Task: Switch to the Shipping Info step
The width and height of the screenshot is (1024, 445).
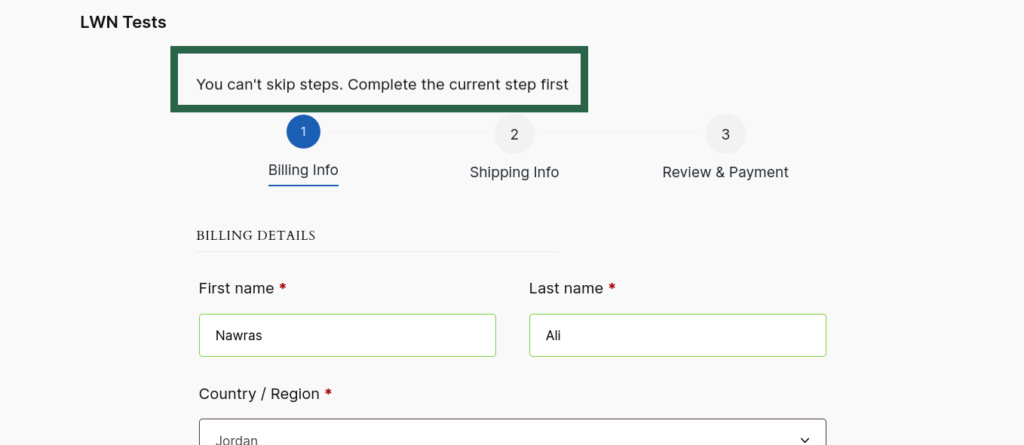Action: (514, 172)
